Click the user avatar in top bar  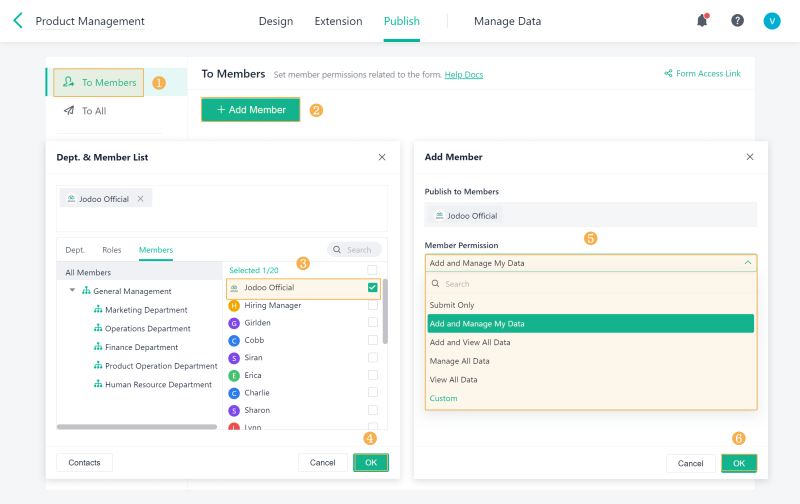click(771, 20)
